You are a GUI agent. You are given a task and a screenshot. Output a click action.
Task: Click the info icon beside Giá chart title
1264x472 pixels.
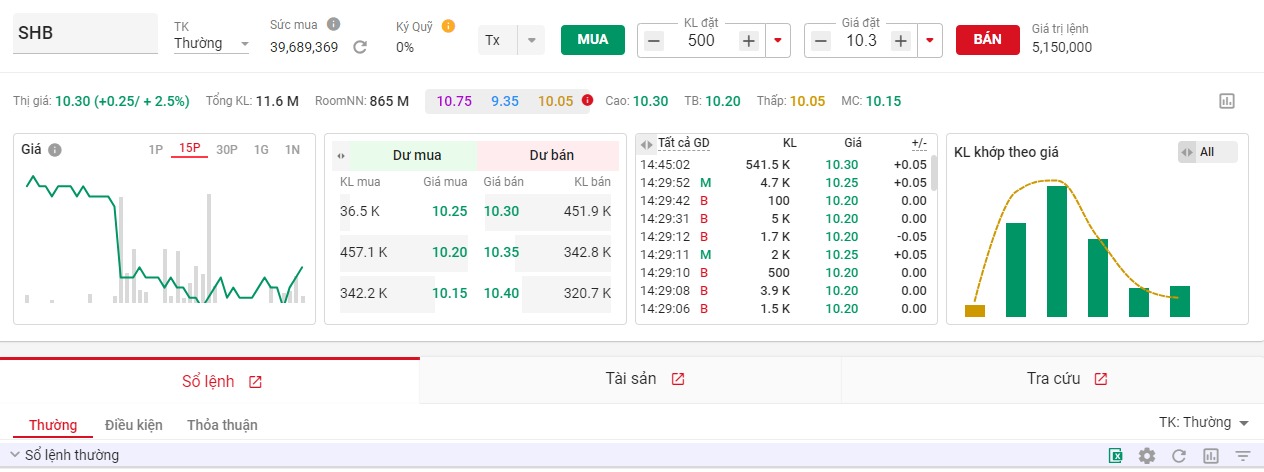click(55, 150)
